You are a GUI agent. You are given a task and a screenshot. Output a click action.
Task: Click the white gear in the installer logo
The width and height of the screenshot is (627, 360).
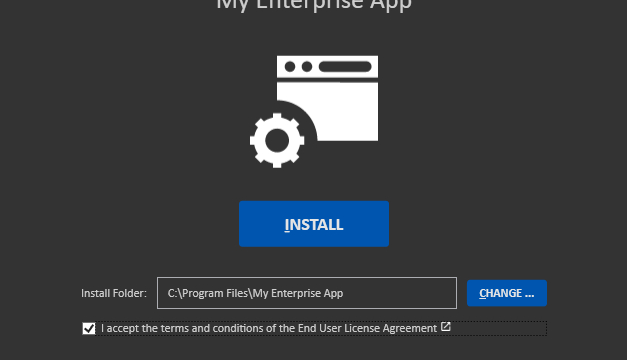click(277, 140)
